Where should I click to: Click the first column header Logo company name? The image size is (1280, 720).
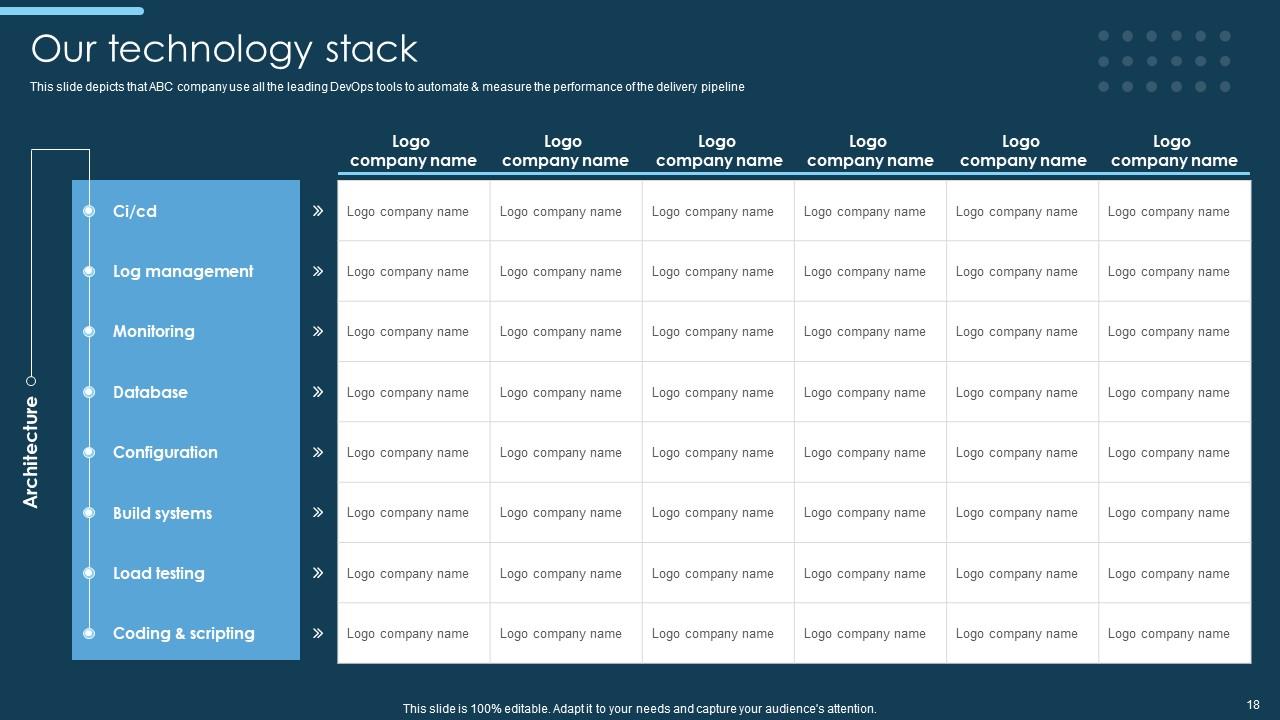pyautogui.click(x=413, y=151)
